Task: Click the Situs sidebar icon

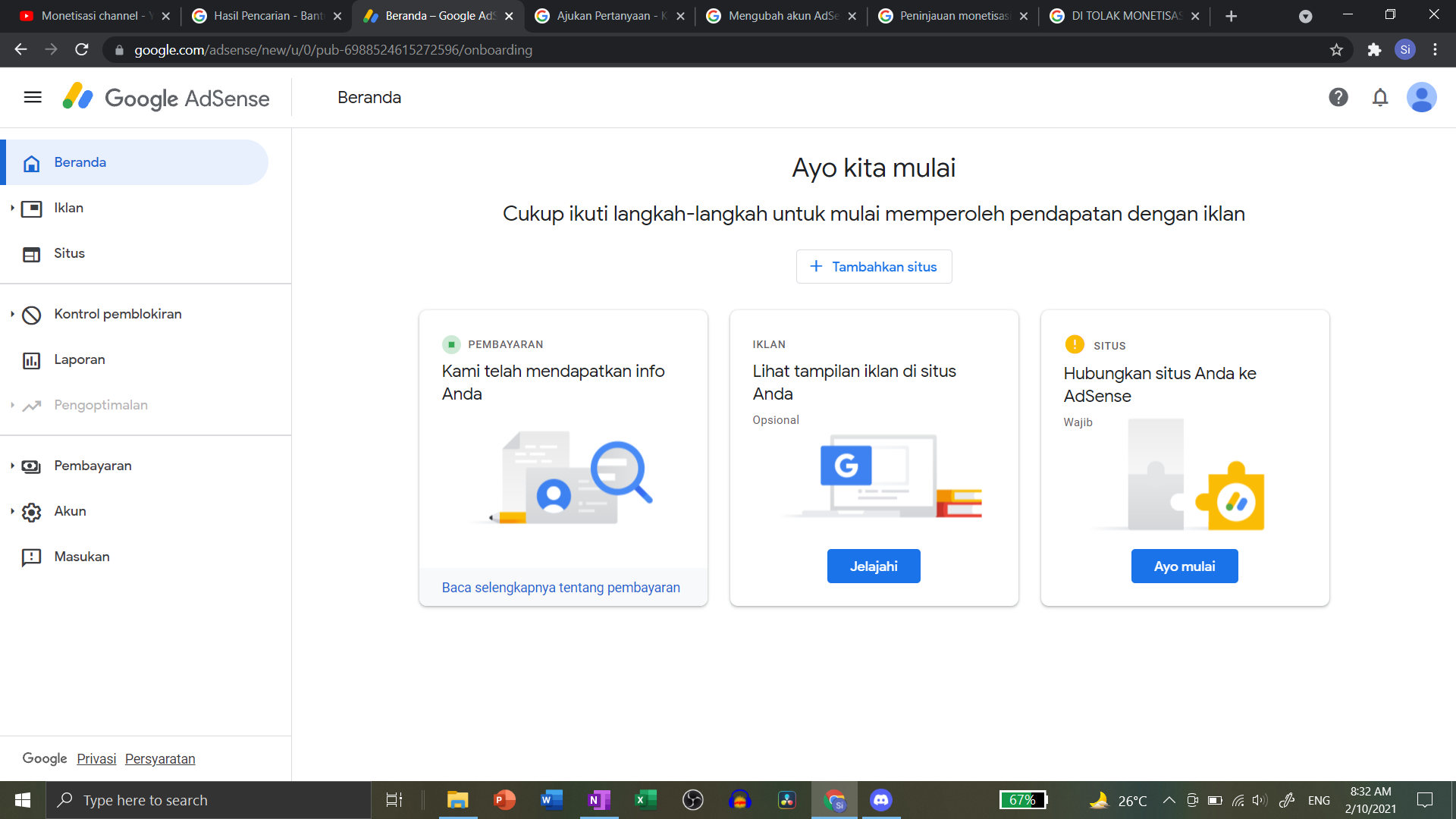Action: tap(31, 254)
